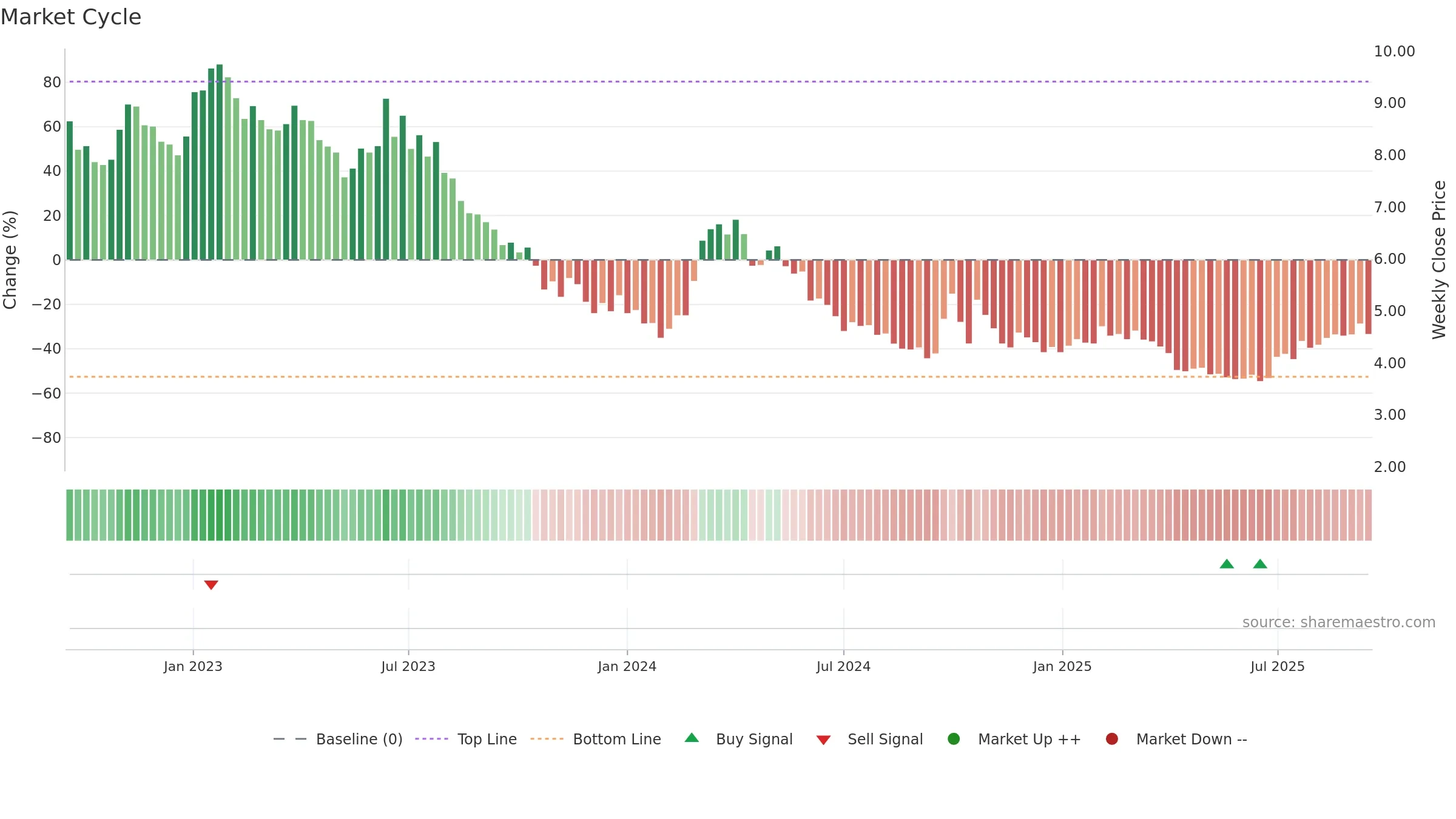Click the Jul 2024 x-axis label
Image resolution: width=1456 pixels, height=819 pixels.
tap(843, 666)
